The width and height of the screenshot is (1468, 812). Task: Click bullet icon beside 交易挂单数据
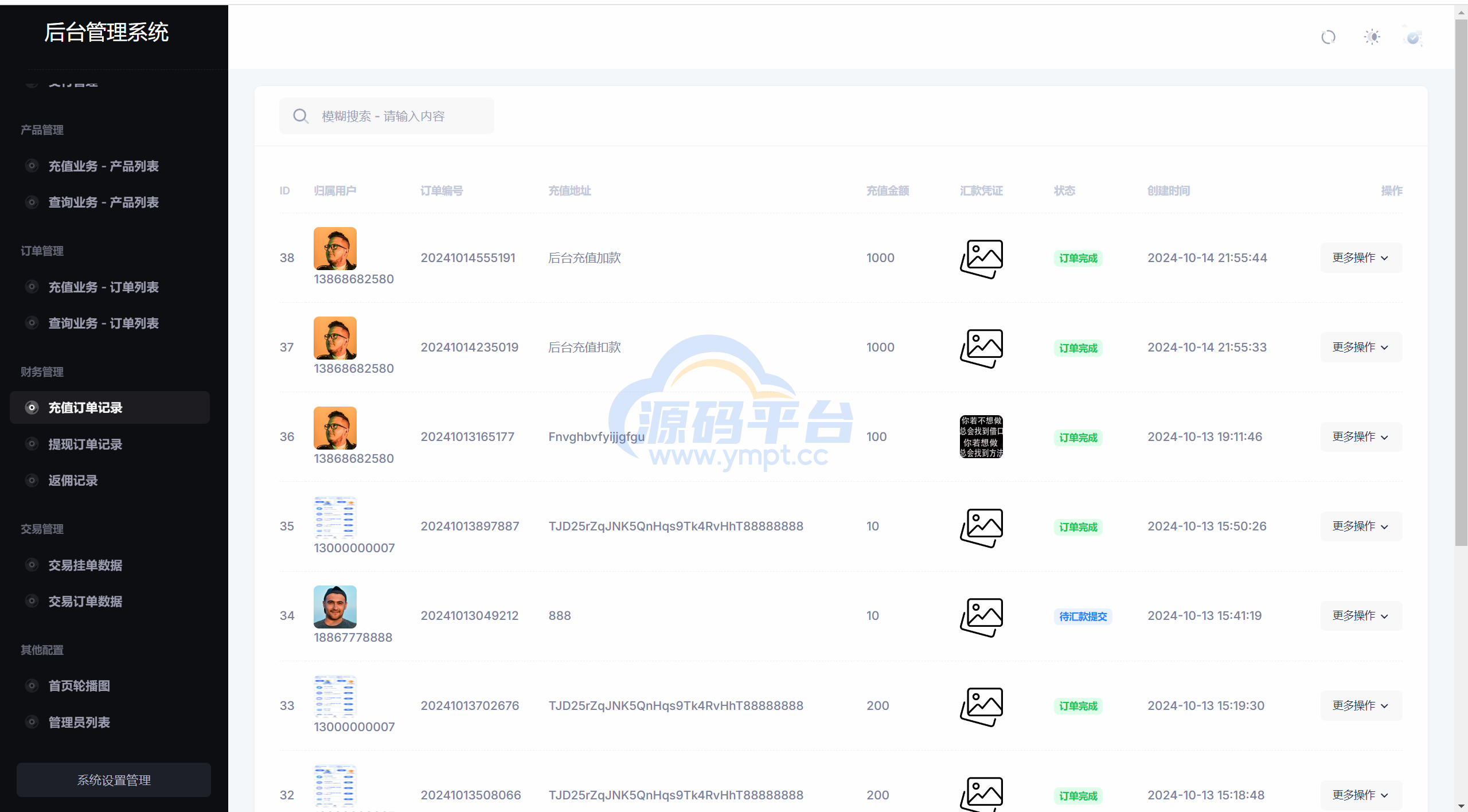[32, 565]
